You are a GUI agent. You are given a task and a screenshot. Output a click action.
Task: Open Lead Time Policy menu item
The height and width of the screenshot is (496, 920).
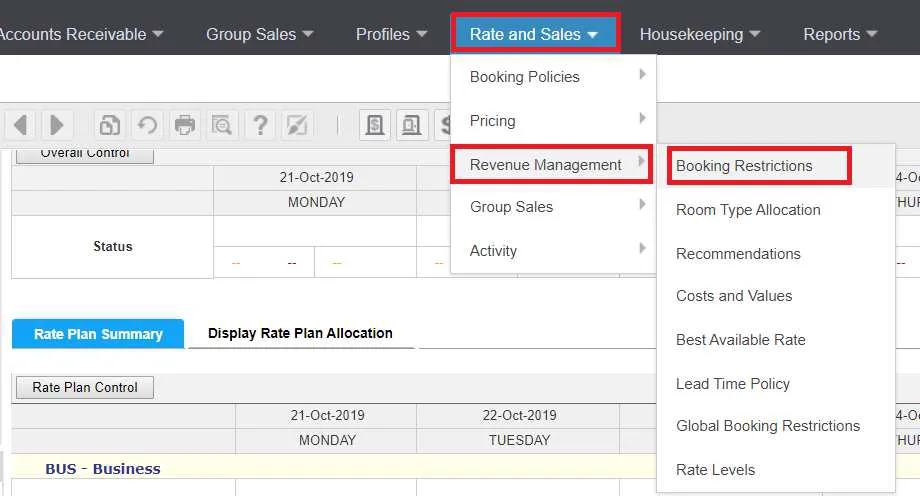(x=776, y=384)
